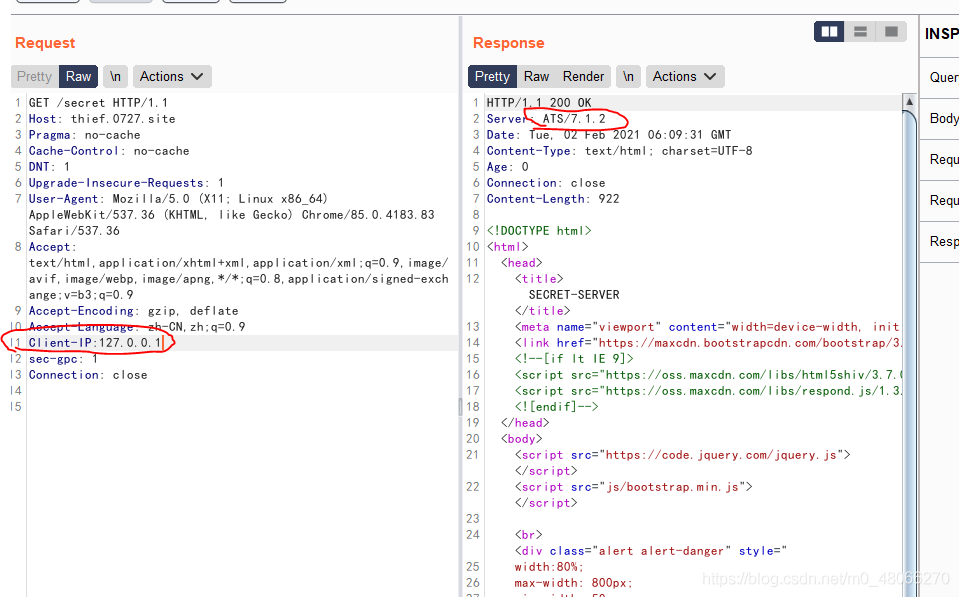Click the meta viewport tag line
This screenshot has width=959, height=597.
707,327
